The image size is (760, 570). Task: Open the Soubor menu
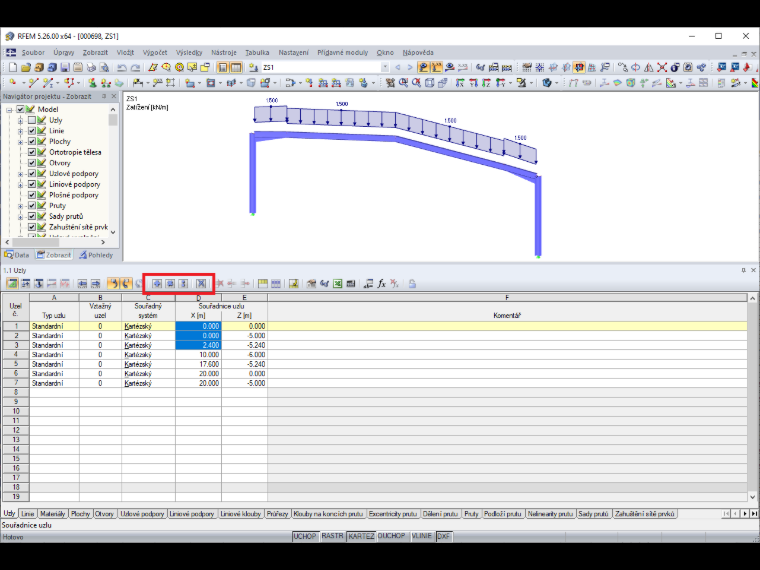33,52
